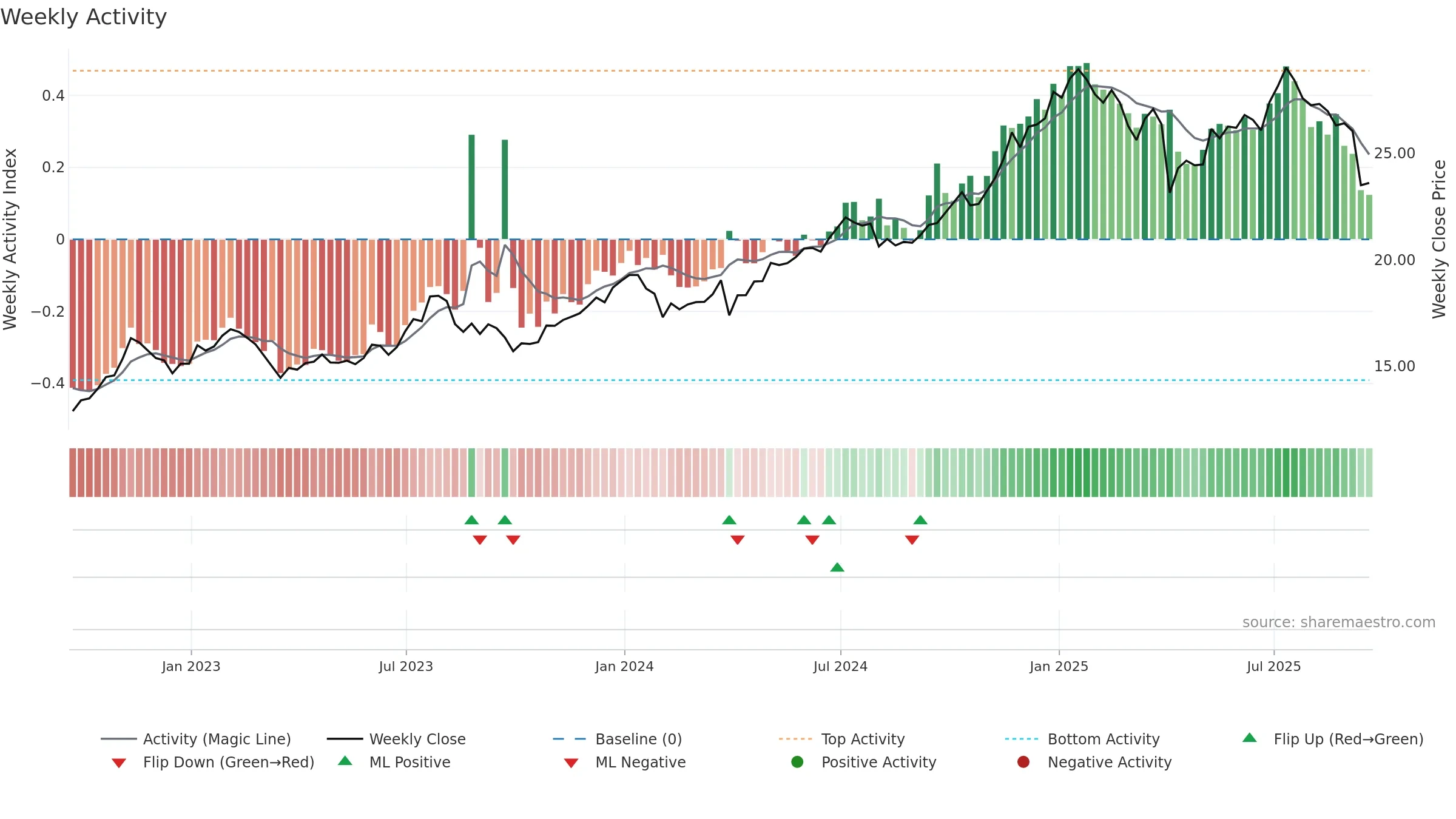Click the Jul 2025 axis label

tap(1274, 666)
